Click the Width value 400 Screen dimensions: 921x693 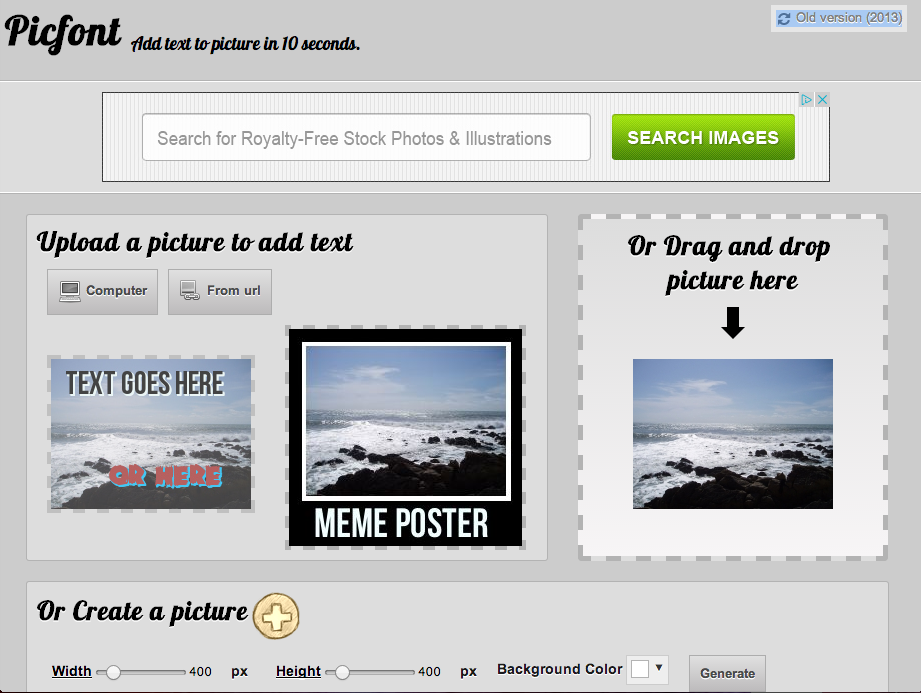tap(200, 672)
